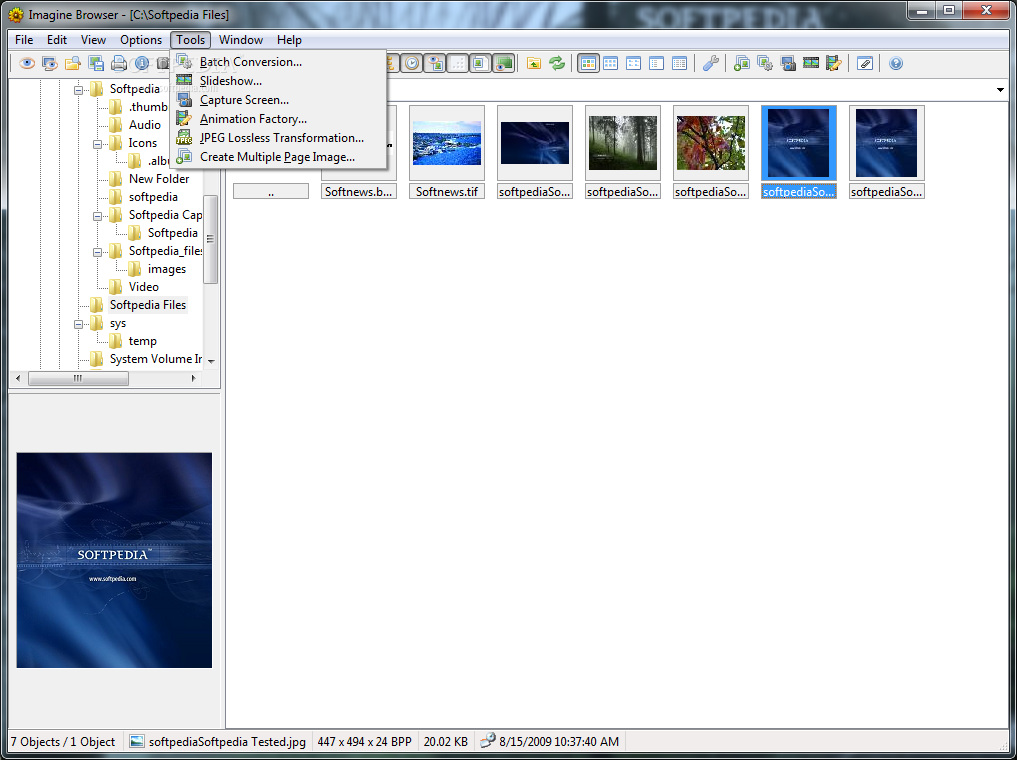Click the open folder toolbar icon
The width and height of the screenshot is (1017, 760).
tap(73, 64)
